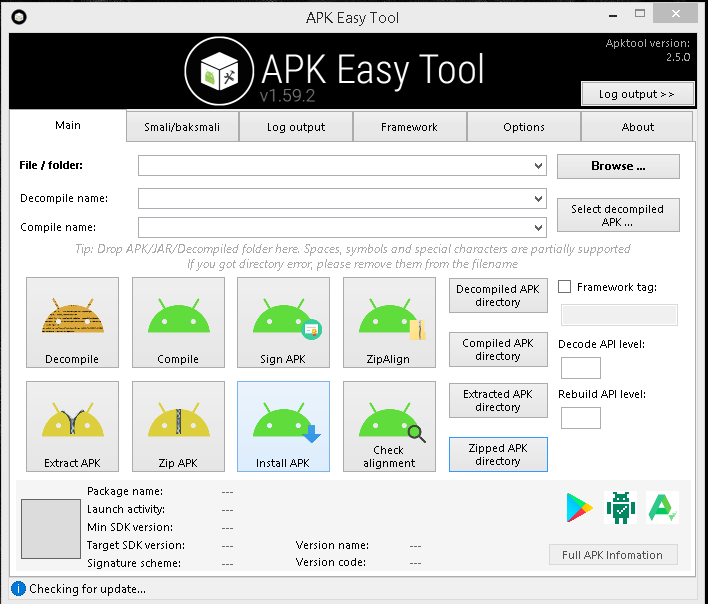Open the Decompiled APK directory
708x604 pixels.
[498, 295]
